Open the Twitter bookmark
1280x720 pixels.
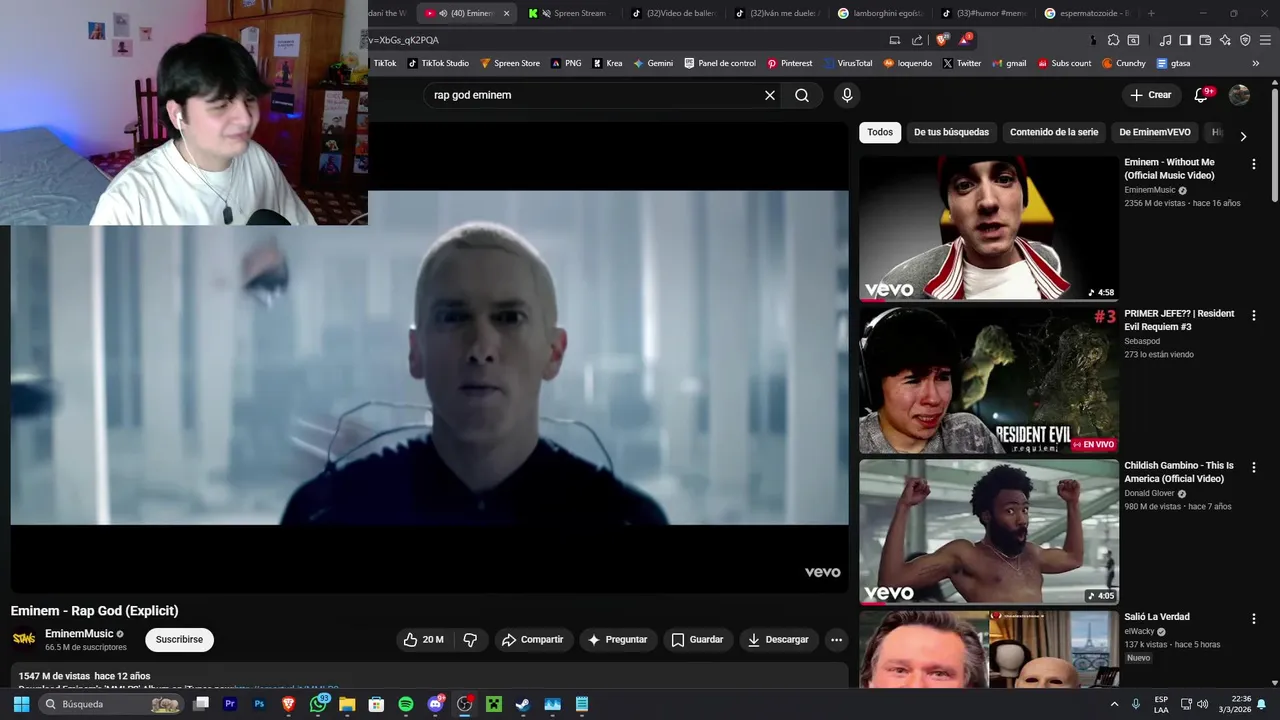point(959,63)
